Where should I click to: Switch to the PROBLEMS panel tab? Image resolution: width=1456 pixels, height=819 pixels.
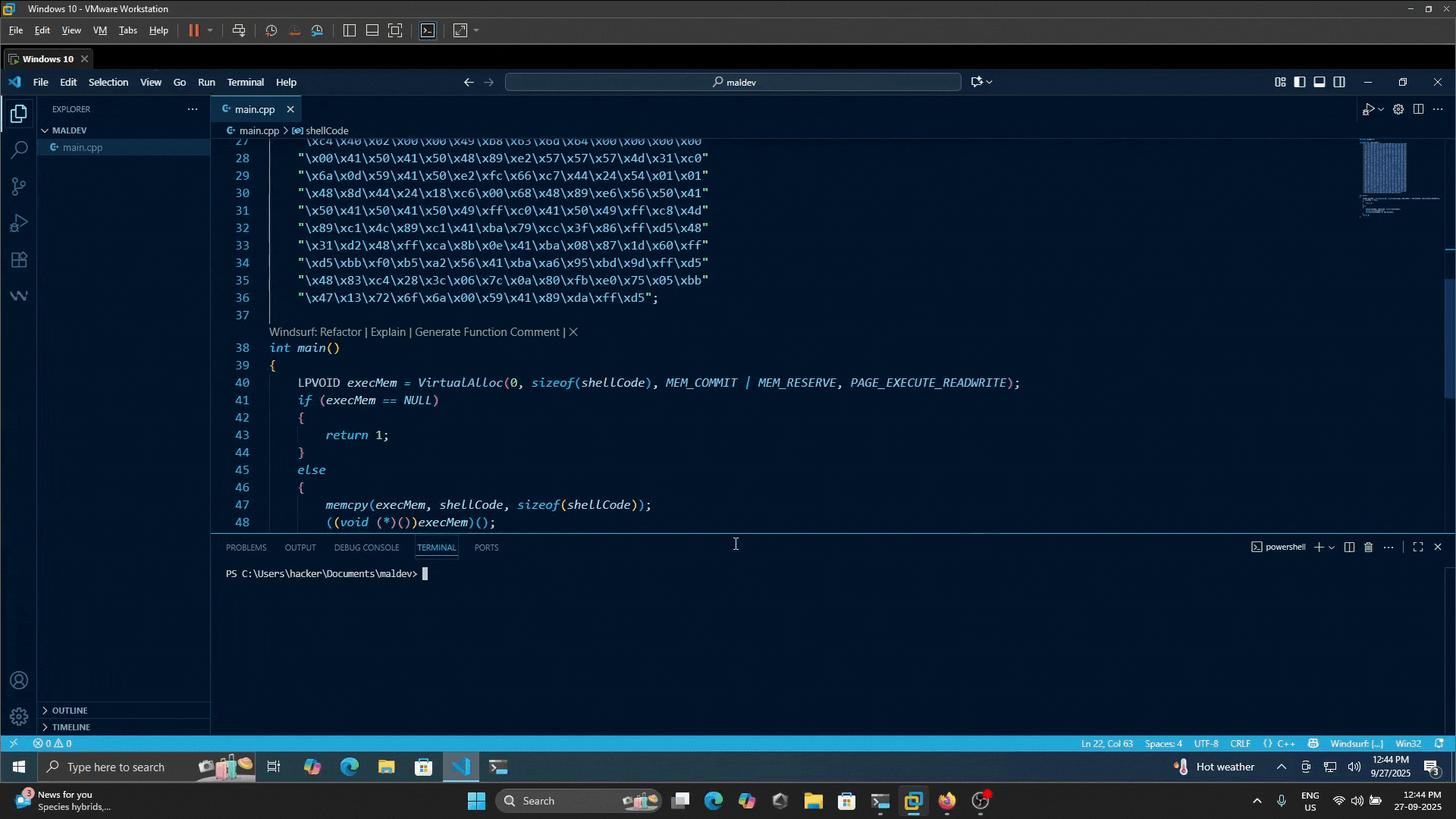246,548
